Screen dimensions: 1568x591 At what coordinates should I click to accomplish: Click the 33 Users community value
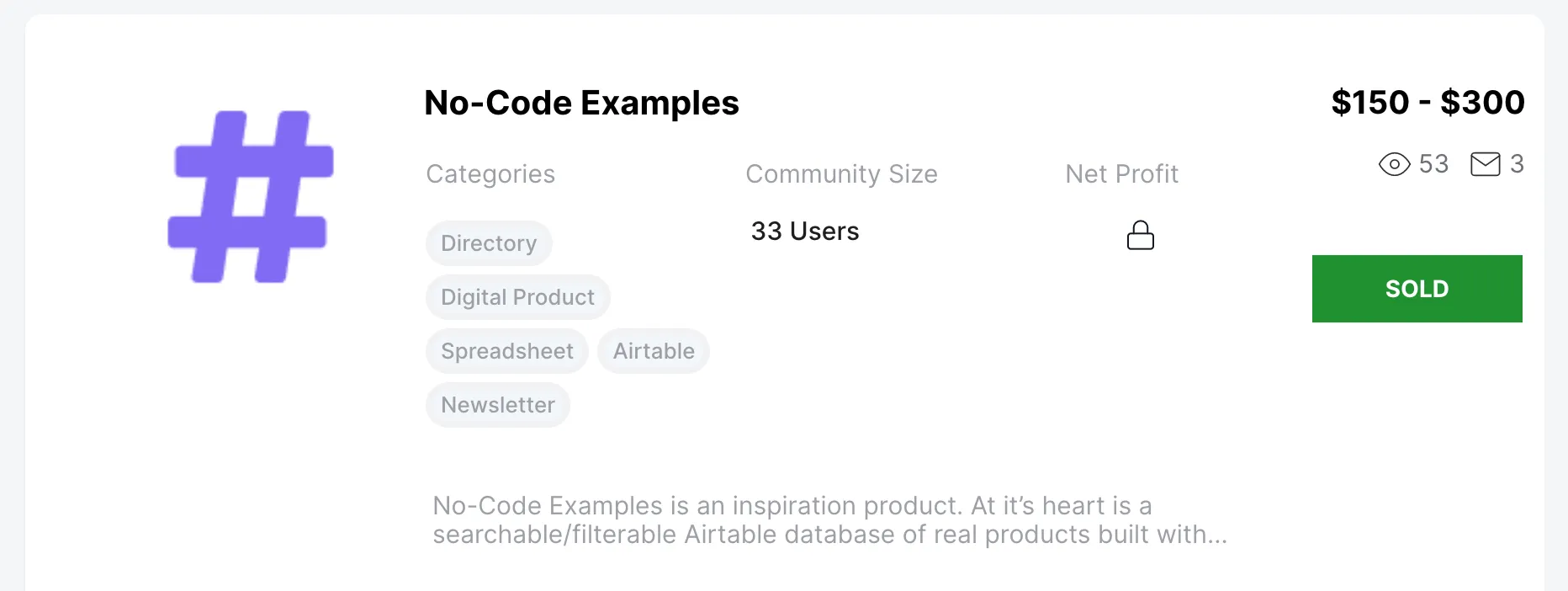(805, 232)
